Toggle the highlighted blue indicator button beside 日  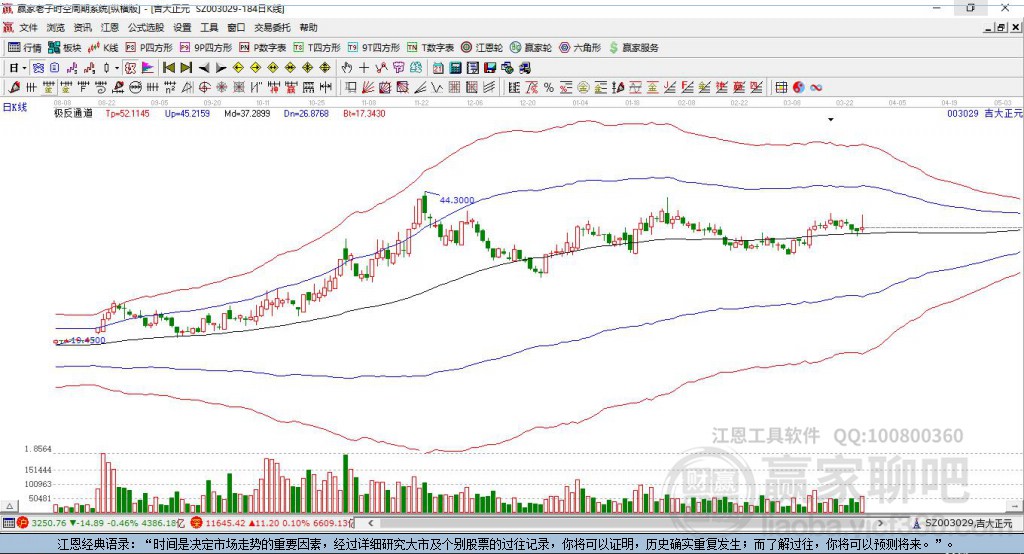[x=38, y=68]
